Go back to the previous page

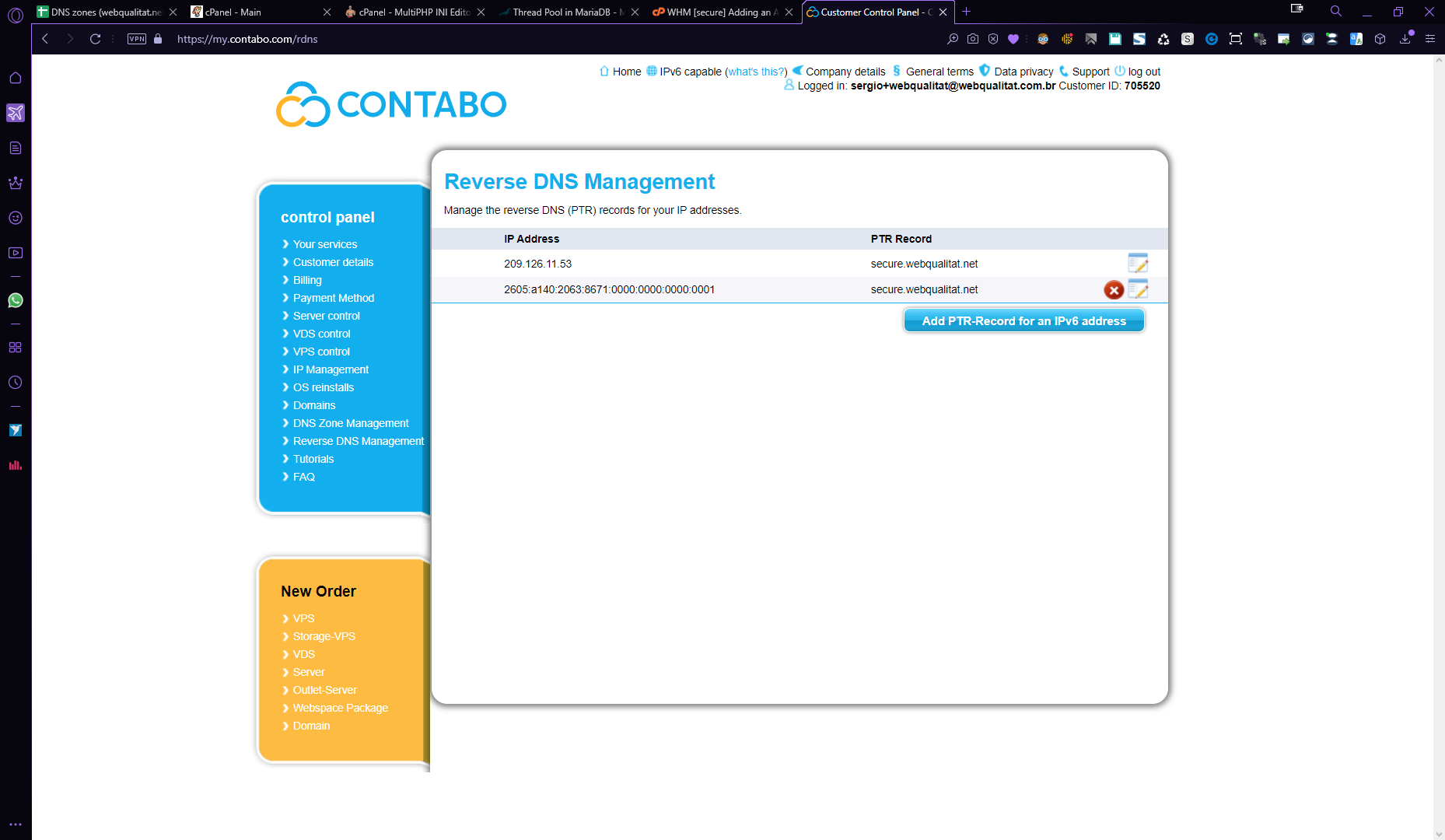click(x=45, y=39)
